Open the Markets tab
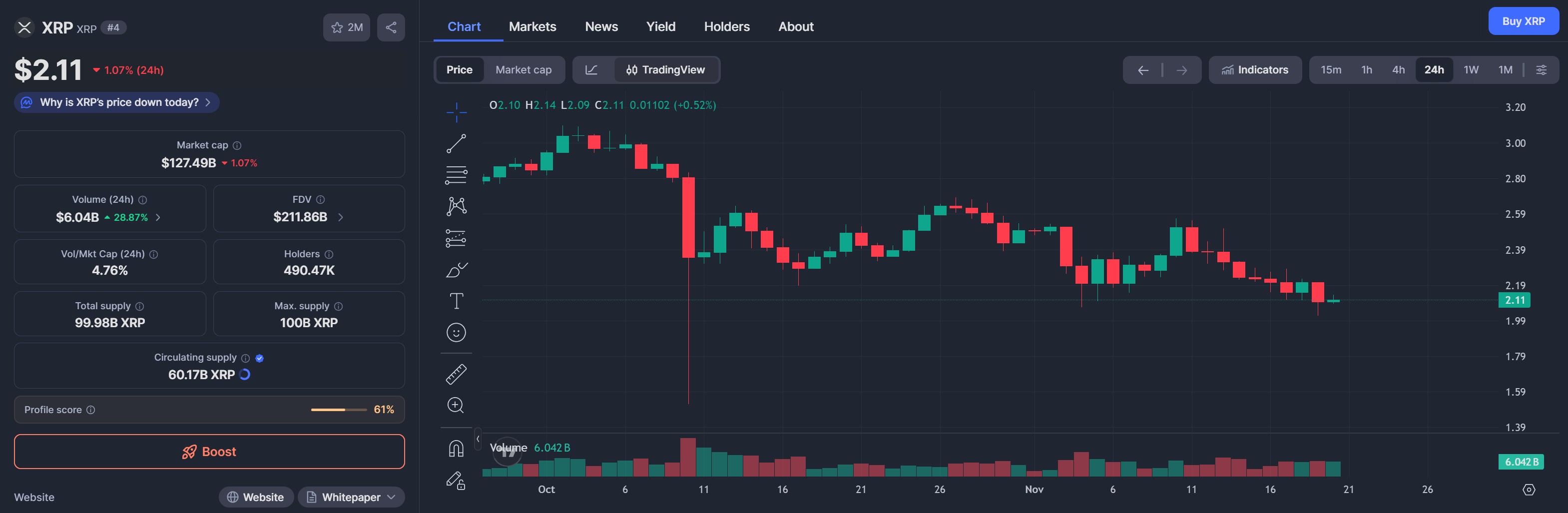Viewport: 1568px width, 513px height. pyautogui.click(x=532, y=27)
